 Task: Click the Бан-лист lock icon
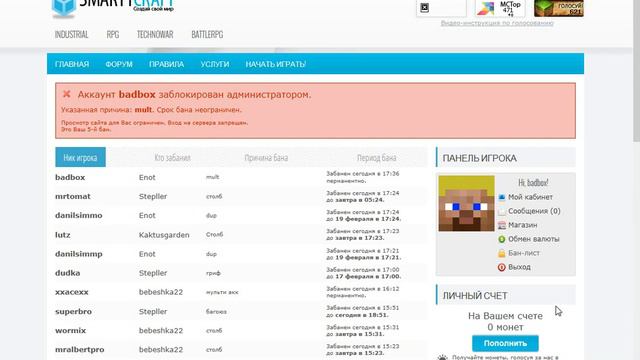502,253
